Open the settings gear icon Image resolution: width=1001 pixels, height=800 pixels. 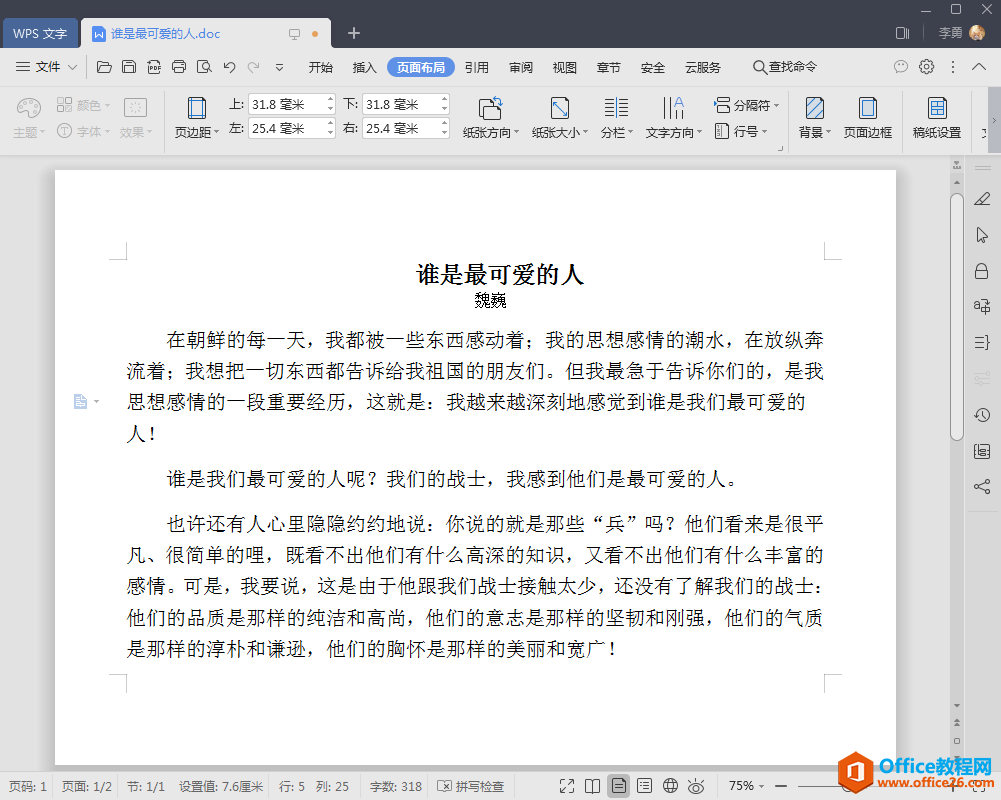[926, 66]
